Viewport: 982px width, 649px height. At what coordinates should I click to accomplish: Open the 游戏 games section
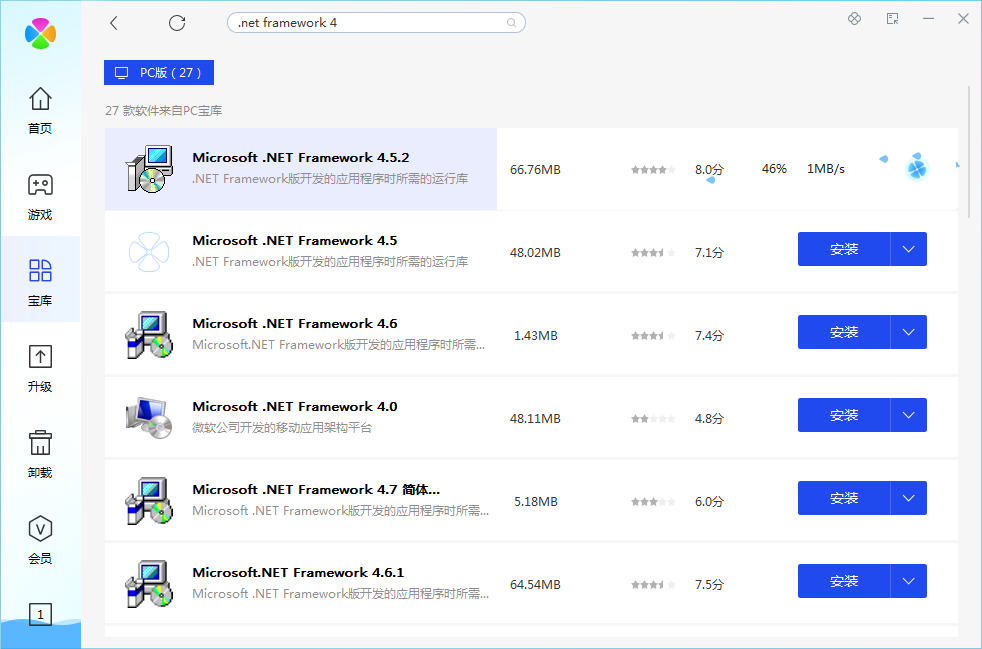tap(40, 197)
